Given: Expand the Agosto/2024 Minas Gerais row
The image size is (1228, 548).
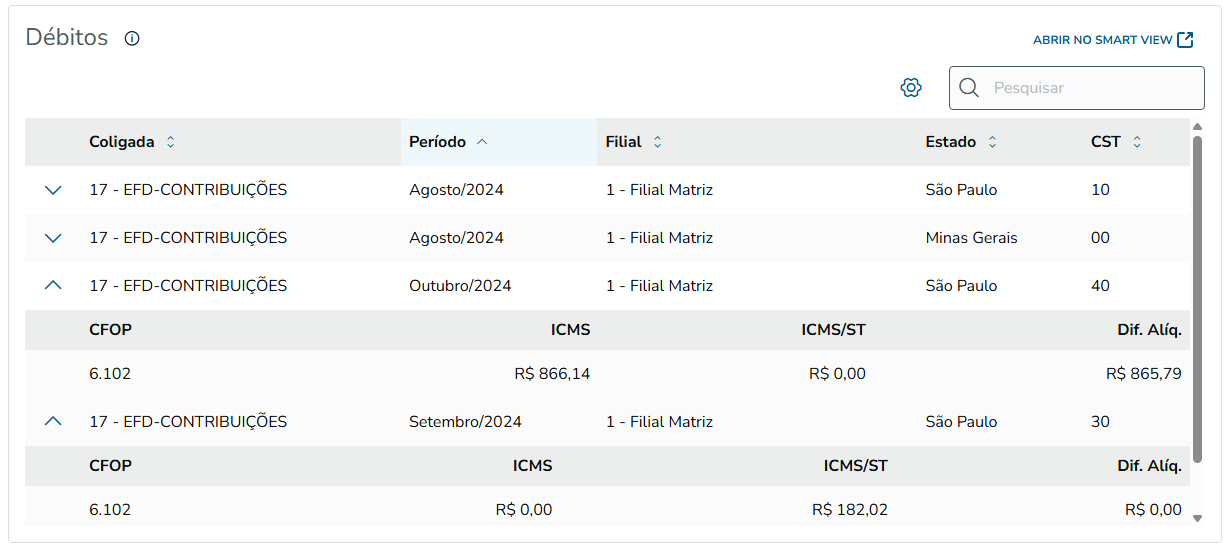Looking at the screenshot, I should (54, 238).
